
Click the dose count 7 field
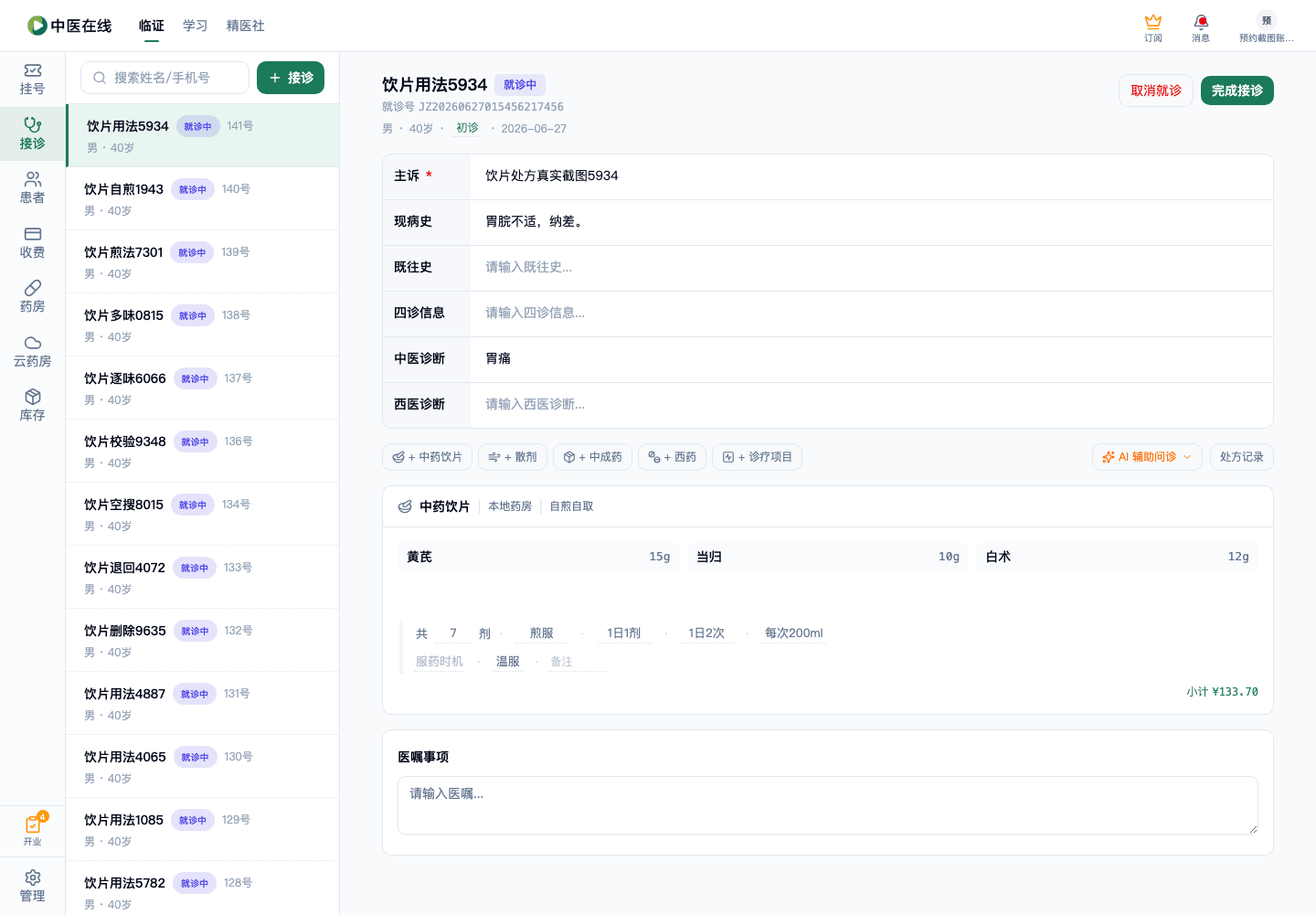(x=453, y=633)
